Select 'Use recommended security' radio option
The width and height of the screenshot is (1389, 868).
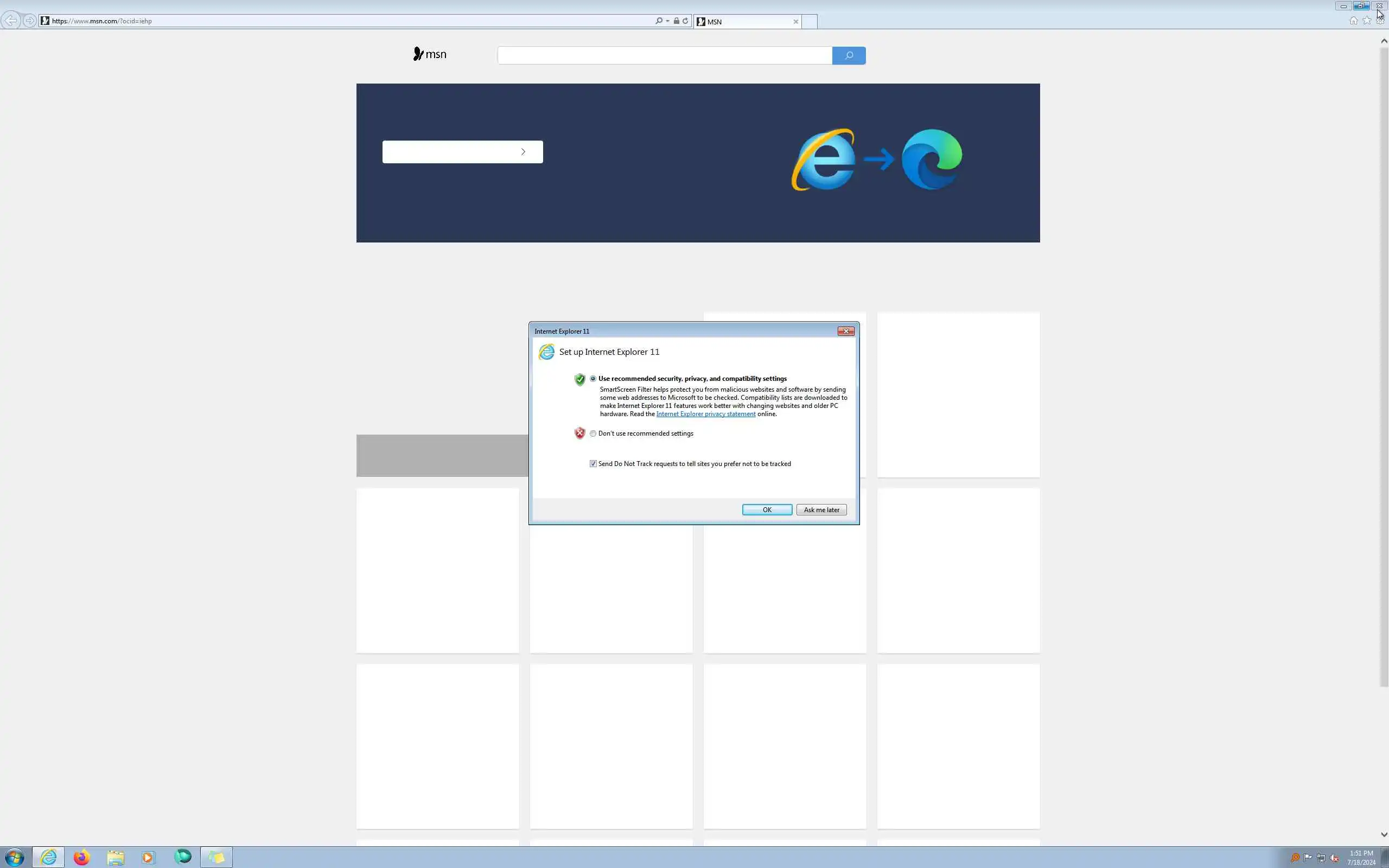(593, 378)
